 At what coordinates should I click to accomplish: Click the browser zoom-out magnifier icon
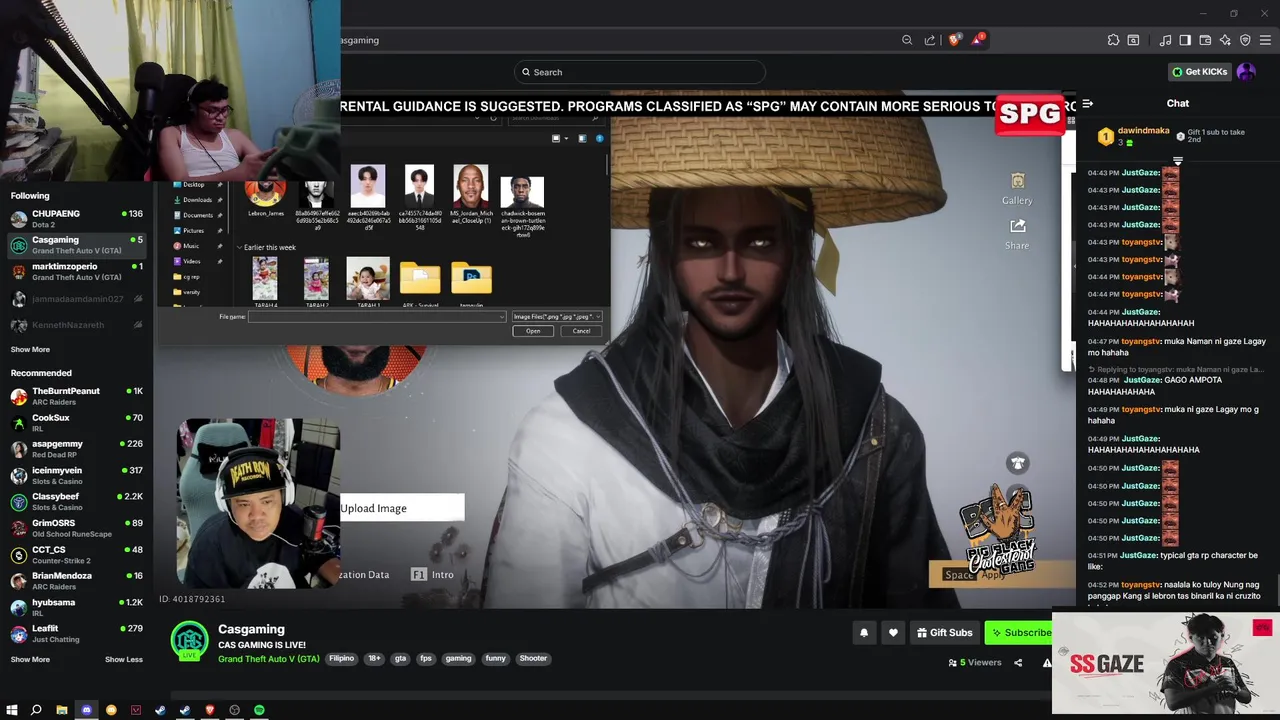click(x=907, y=40)
